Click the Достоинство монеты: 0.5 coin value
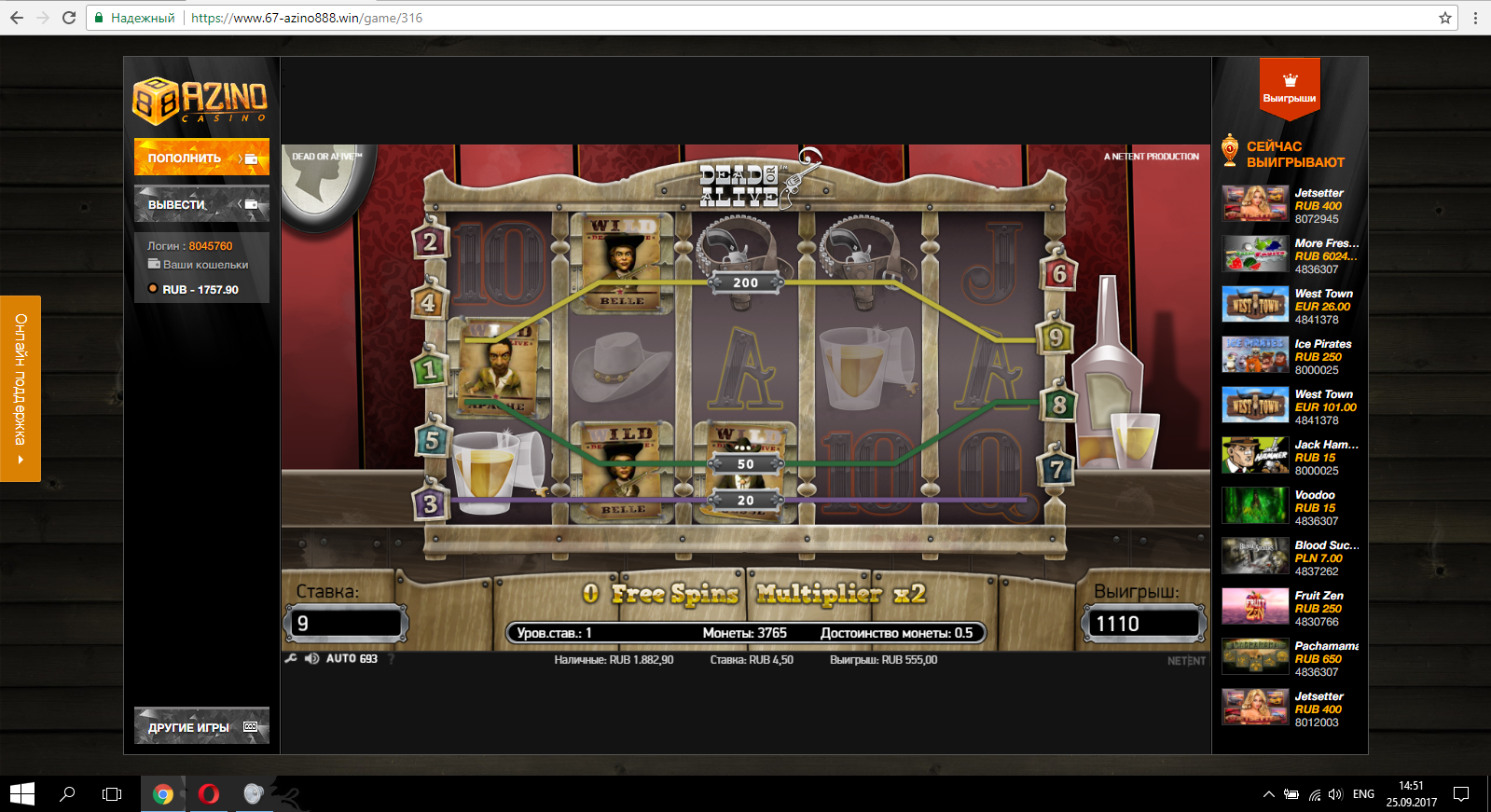Viewport: 1491px width, 812px height. click(896, 633)
